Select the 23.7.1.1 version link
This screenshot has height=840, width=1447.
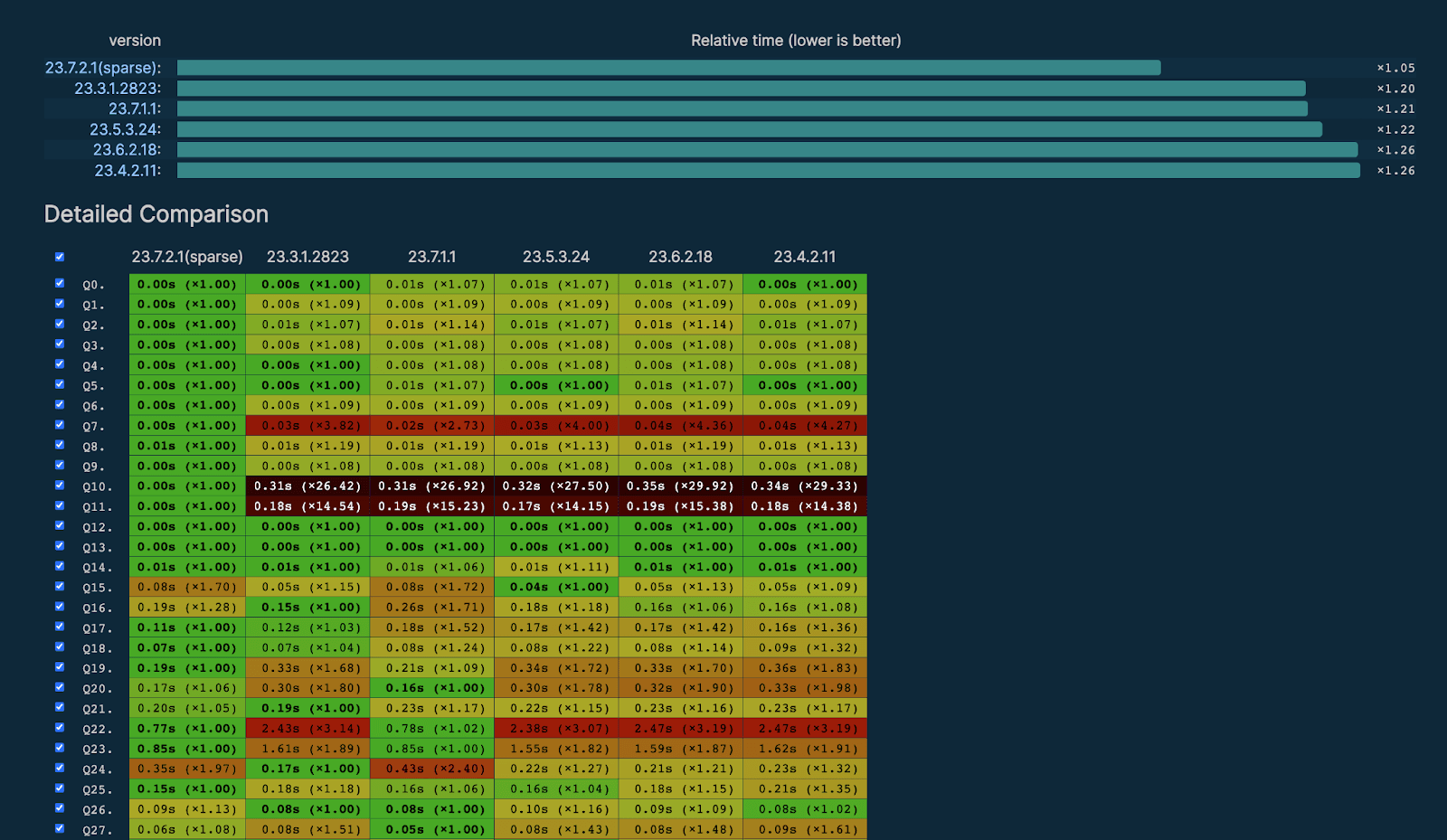[134, 109]
